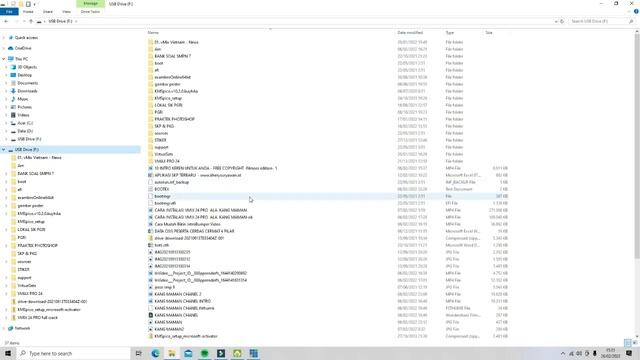Launch Microsoft Edge from the taskbar
The height and width of the screenshot is (360, 640).
[x=155, y=353]
